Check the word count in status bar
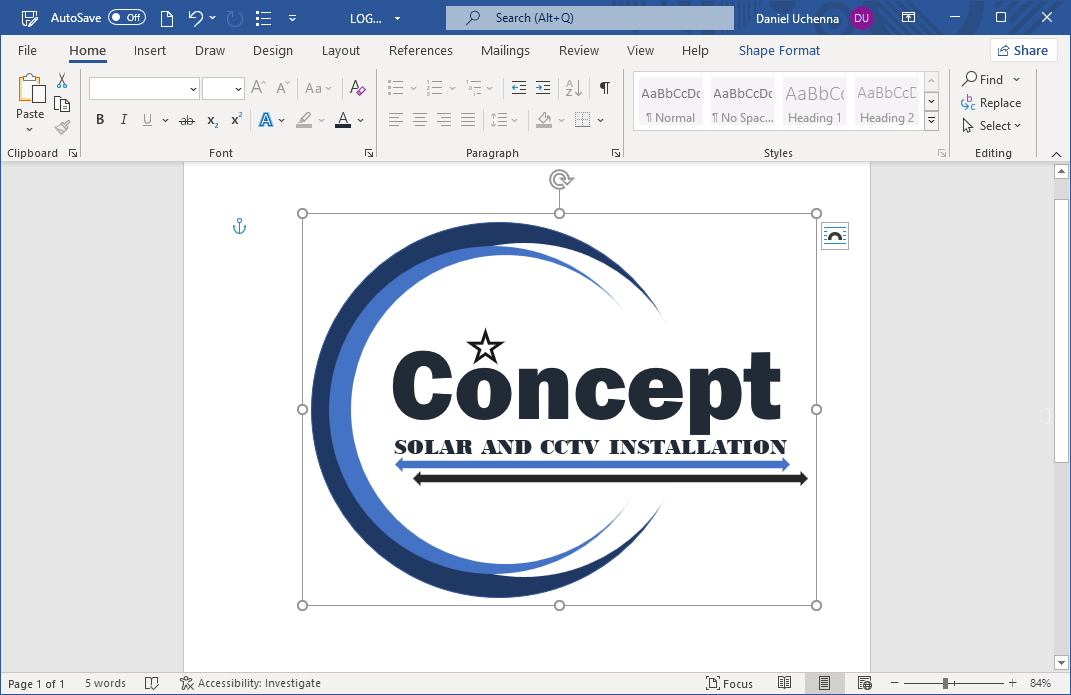Image resolution: width=1071 pixels, height=695 pixels. 105,683
